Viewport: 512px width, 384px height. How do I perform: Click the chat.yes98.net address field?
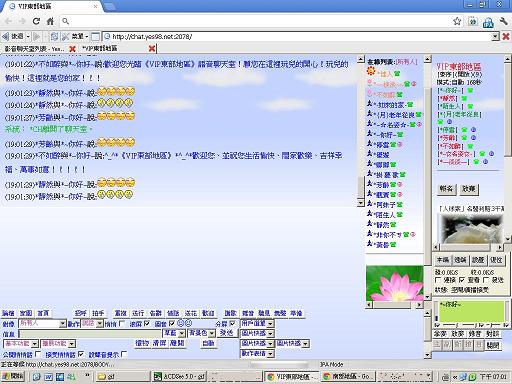[297, 36]
